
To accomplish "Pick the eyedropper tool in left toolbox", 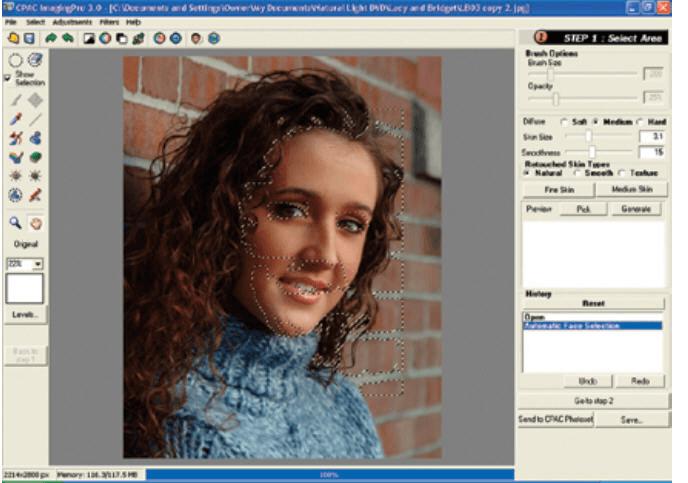I will 16,119.
